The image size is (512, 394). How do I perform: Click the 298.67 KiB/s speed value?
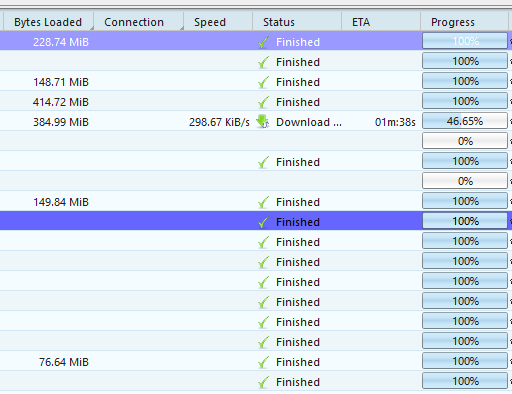219,122
